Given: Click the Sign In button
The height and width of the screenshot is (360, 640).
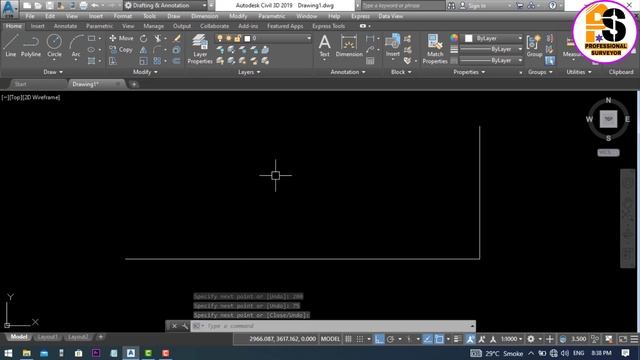Looking at the screenshot, I should 473,6.
